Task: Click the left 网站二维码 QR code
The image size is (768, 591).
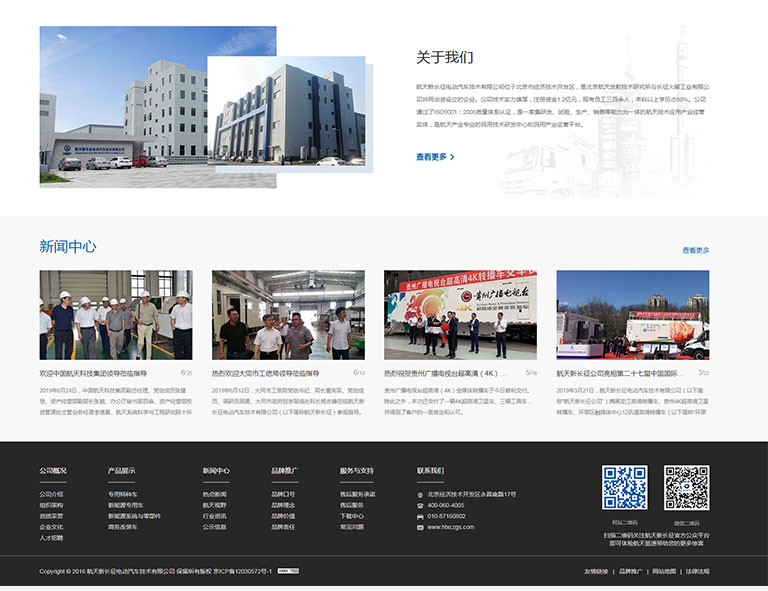Action: pyautogui.click(x=624, y=488)
